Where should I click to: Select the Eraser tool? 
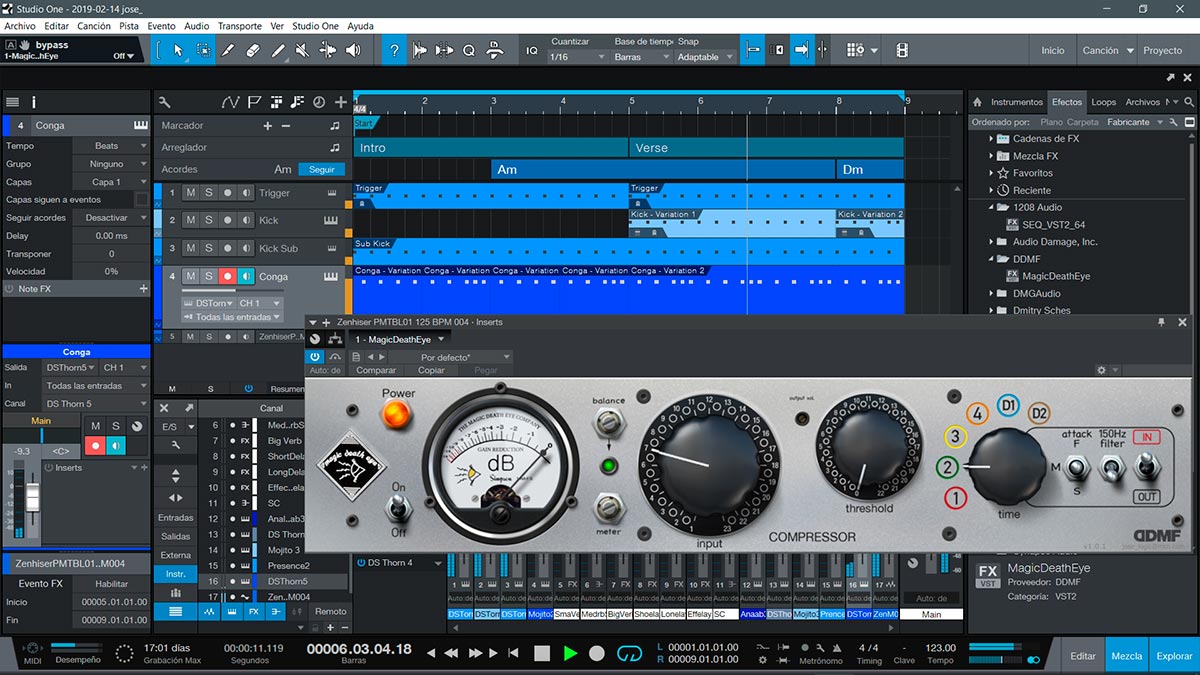tap(253, 50)
